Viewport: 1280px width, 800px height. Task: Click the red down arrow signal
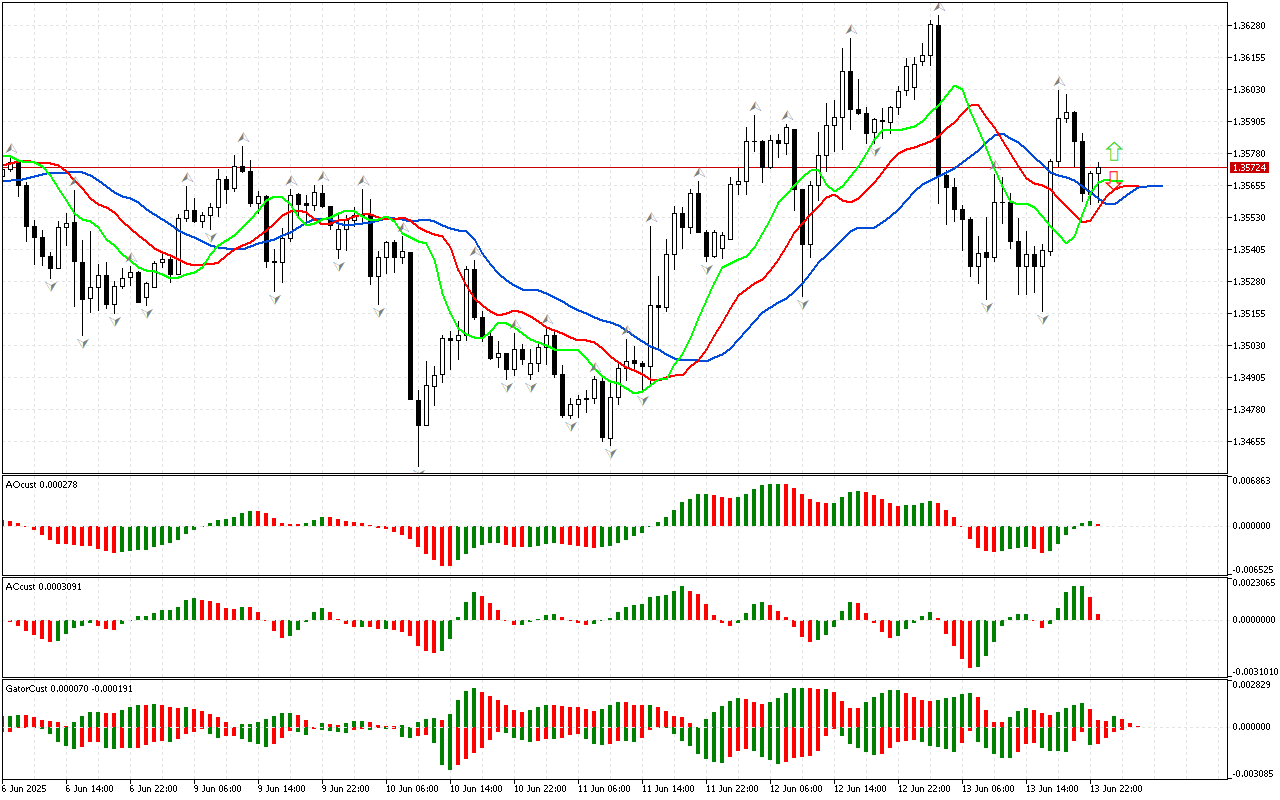point(1113,181)
